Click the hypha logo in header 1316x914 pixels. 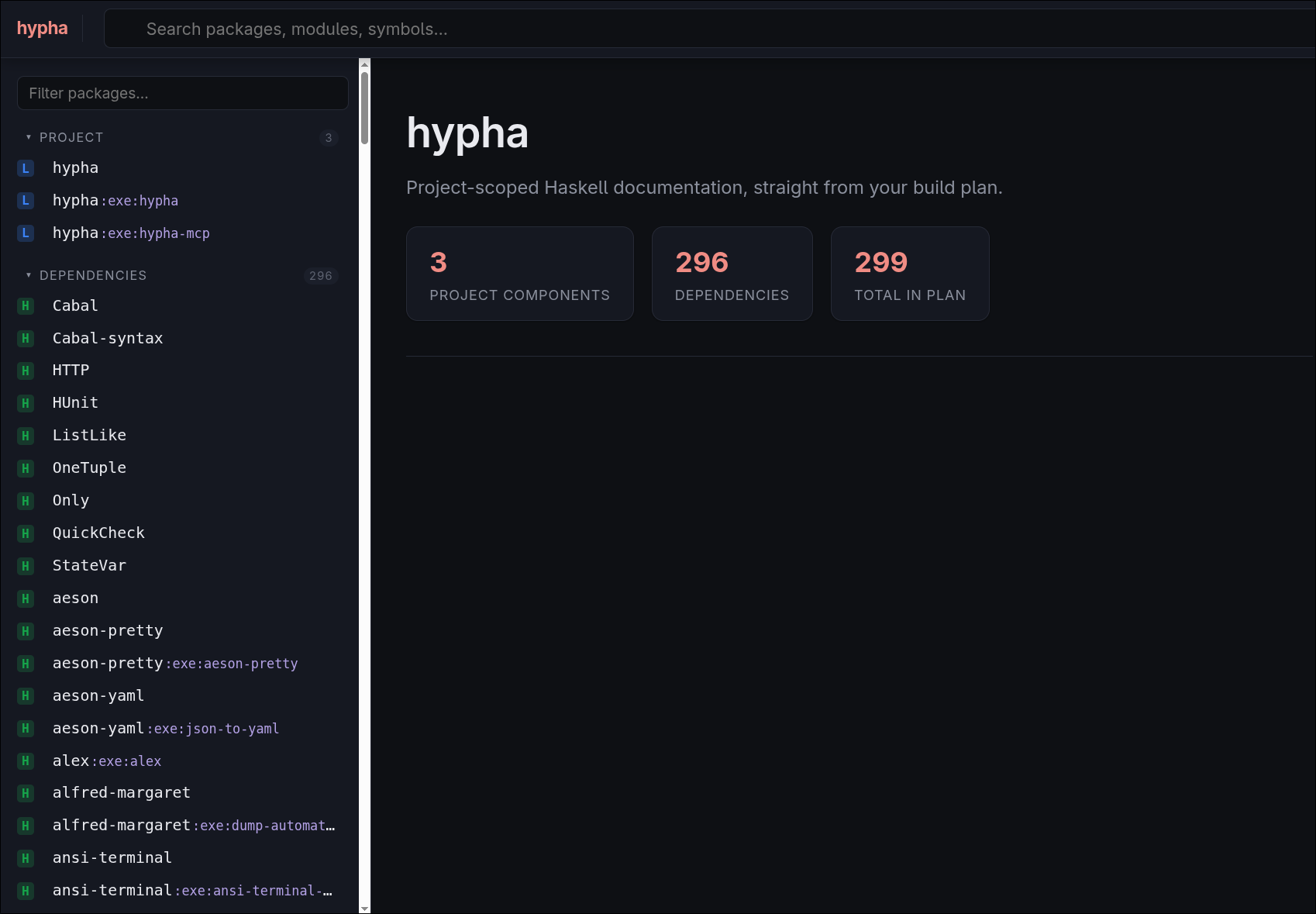tap(43, 29)
